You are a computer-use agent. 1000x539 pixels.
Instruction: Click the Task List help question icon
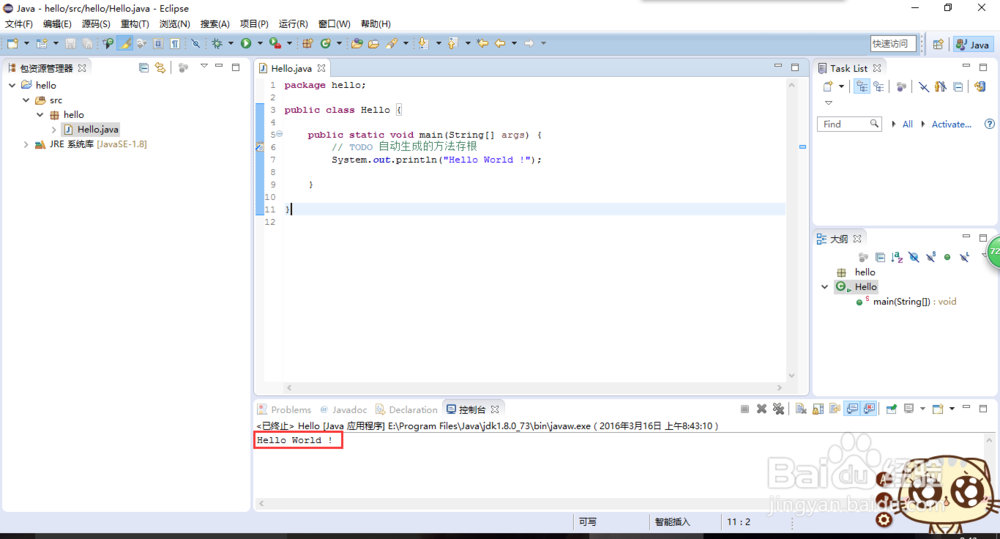[x=989, y=124]
